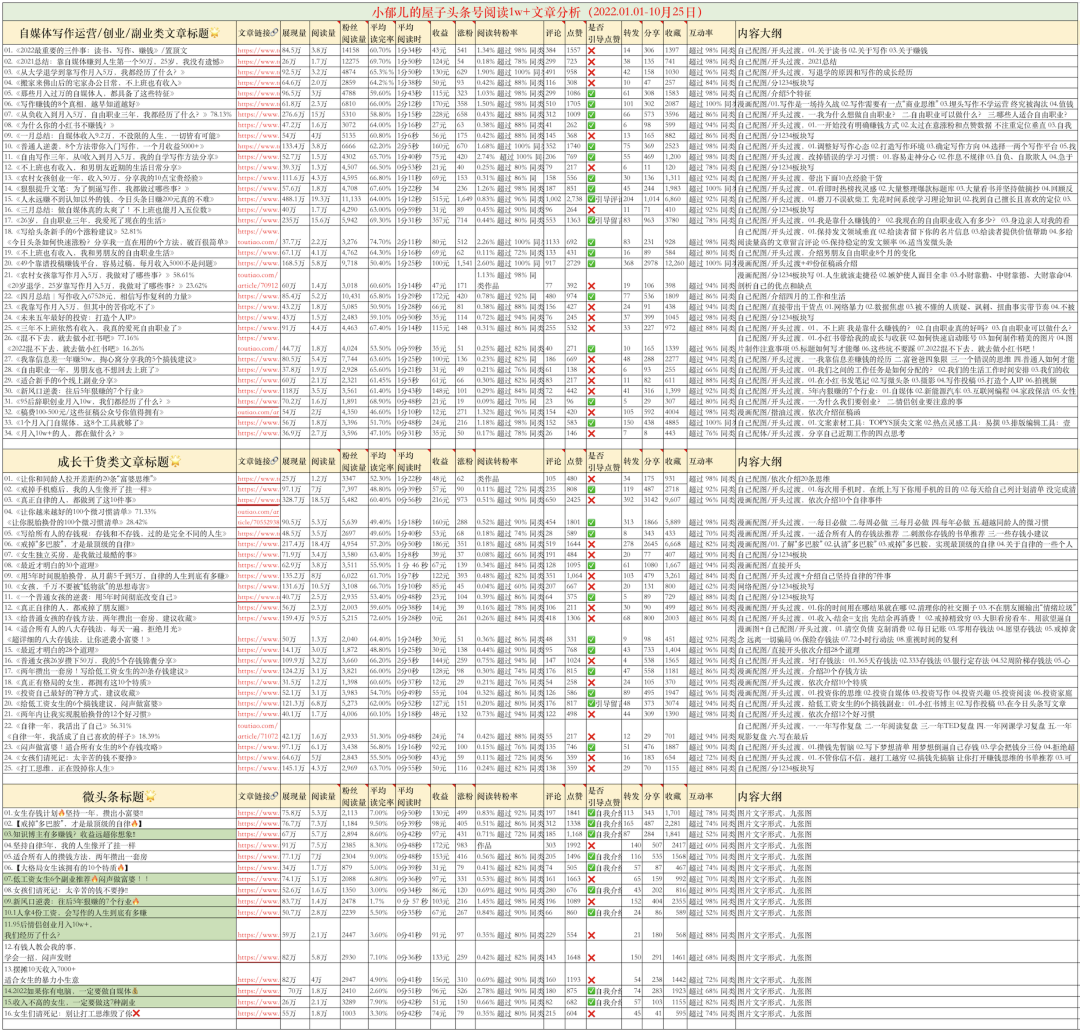Click the green check for 《那些月入过万的自媒体人》
The height and width of the screenshot is (1032, 1080).
pos(591,93)
